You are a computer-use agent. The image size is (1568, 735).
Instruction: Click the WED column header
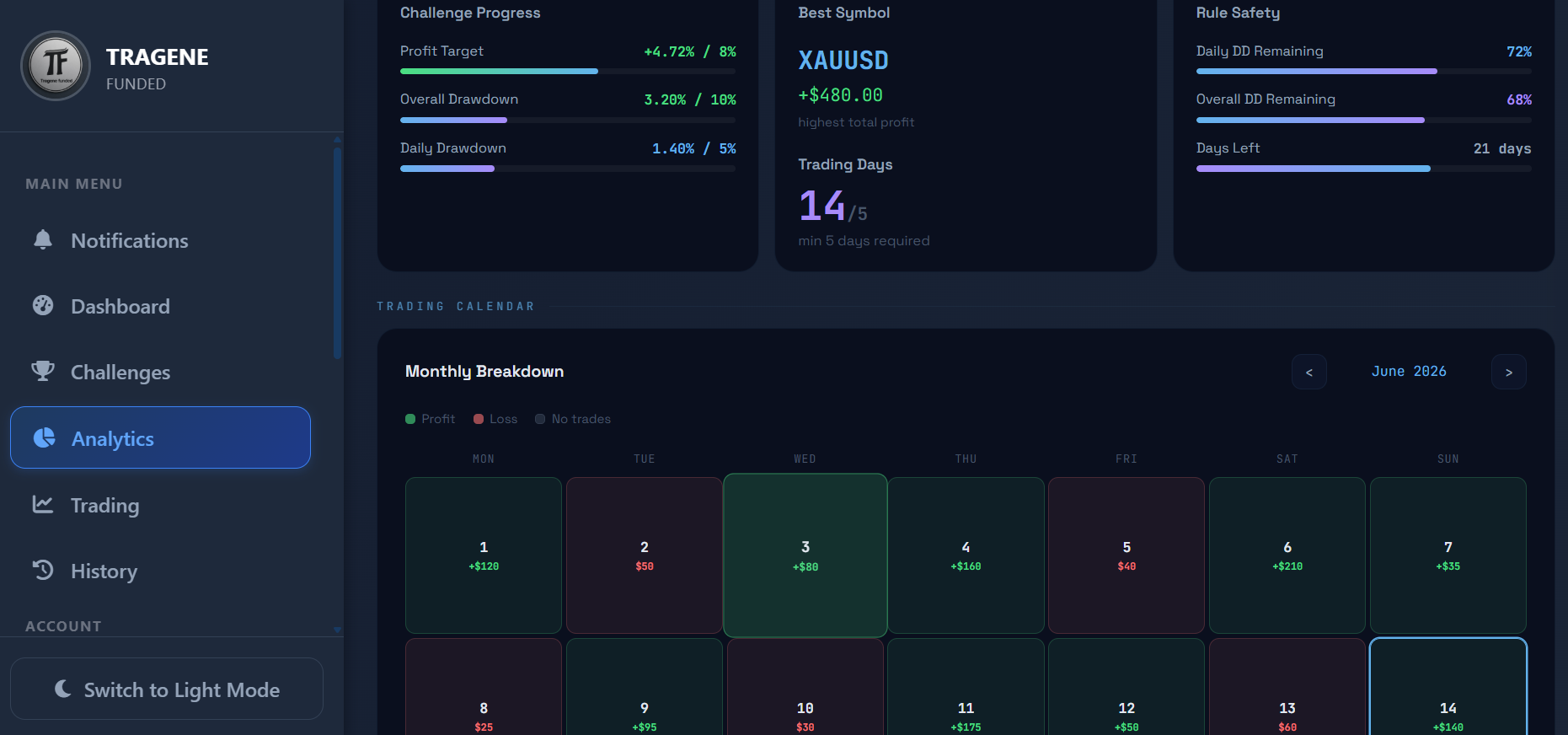click(805, 459)
